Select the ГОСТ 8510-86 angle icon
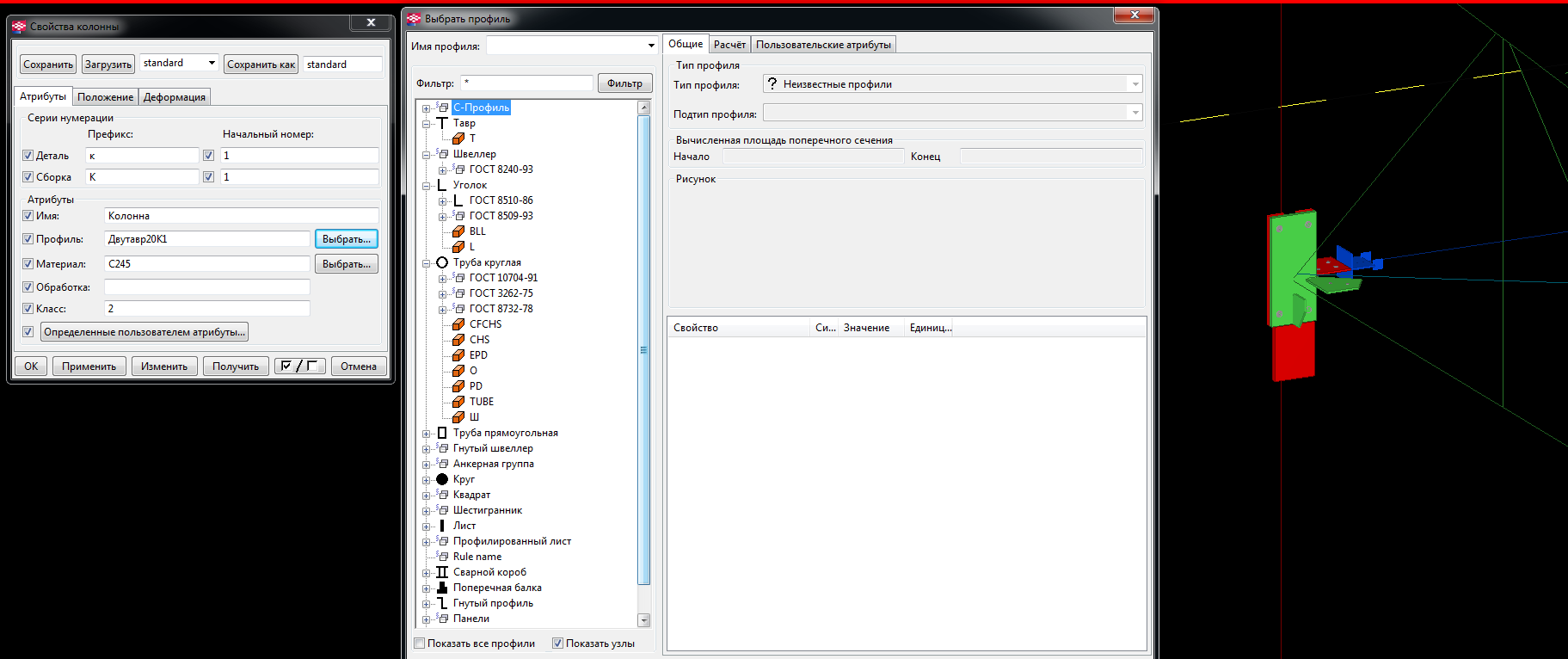 458,200
